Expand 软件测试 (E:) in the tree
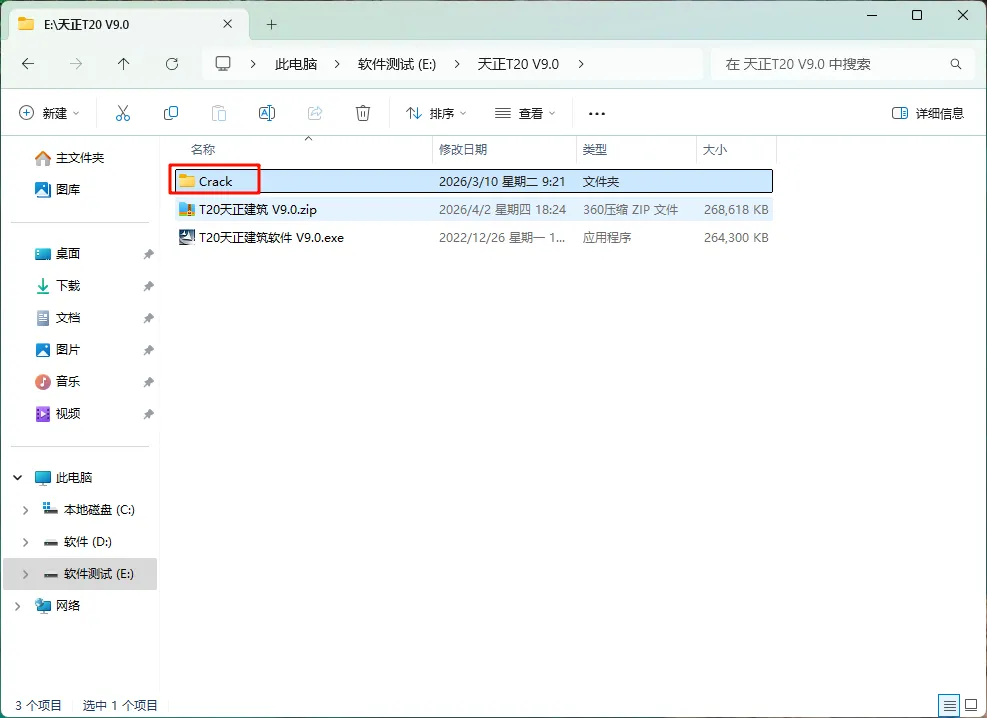 point(25,574)
